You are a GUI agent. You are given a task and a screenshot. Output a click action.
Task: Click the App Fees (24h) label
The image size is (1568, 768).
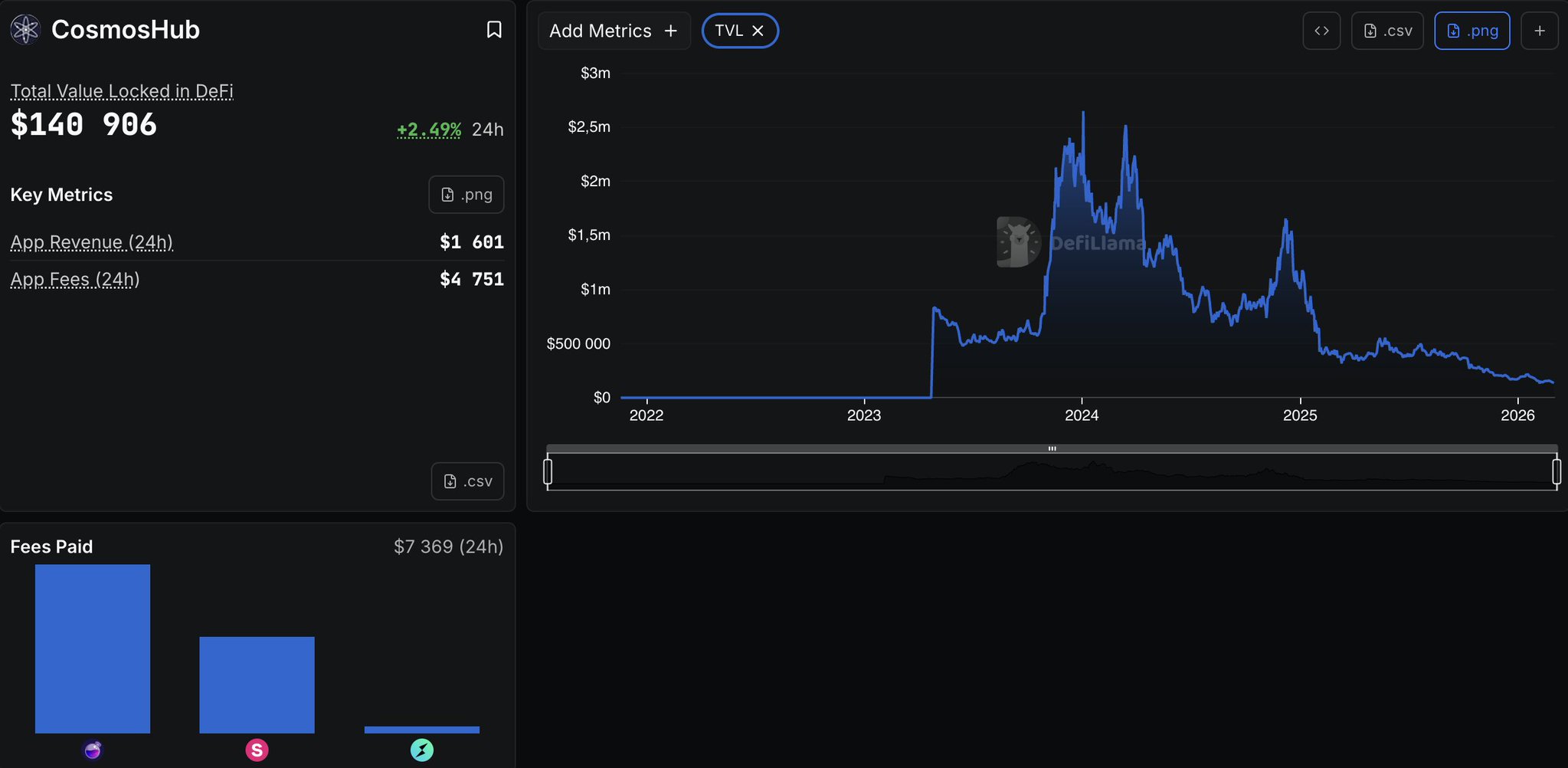click(75, 279)
